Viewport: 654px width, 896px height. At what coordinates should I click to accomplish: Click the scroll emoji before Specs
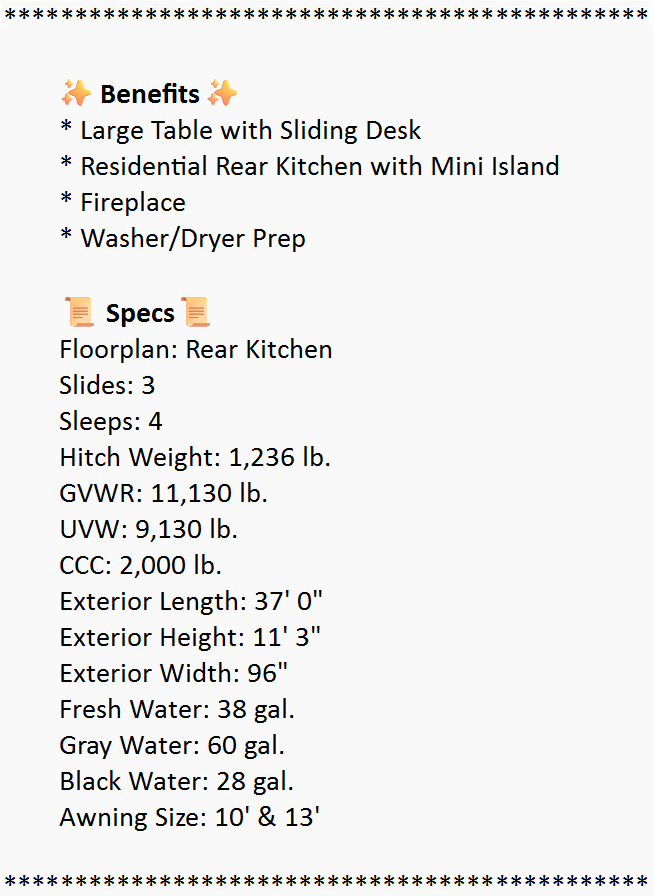click(78, 313)
